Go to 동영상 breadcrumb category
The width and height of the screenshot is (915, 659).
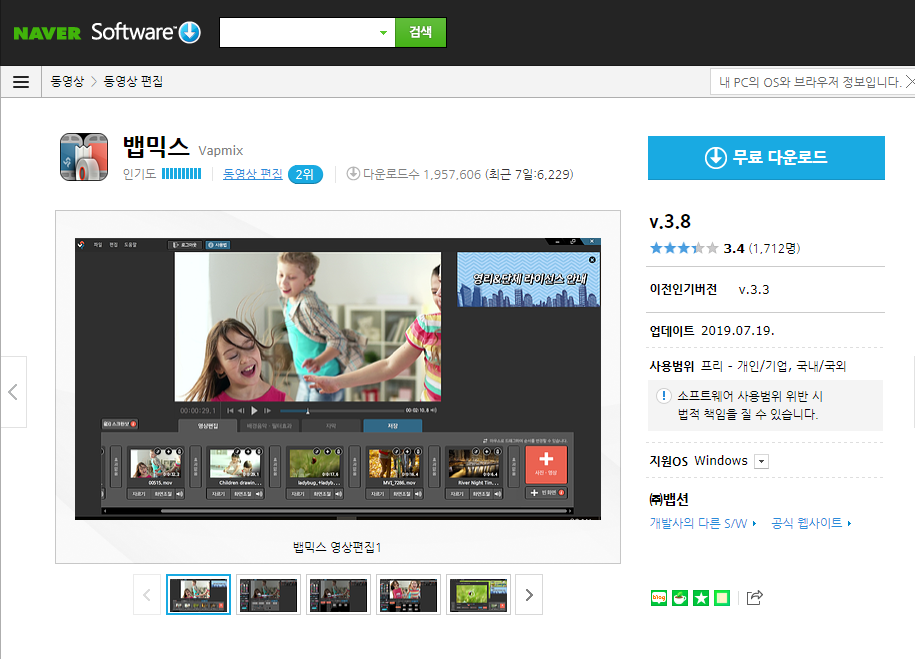pyautogui.click(x=67, y=81)
